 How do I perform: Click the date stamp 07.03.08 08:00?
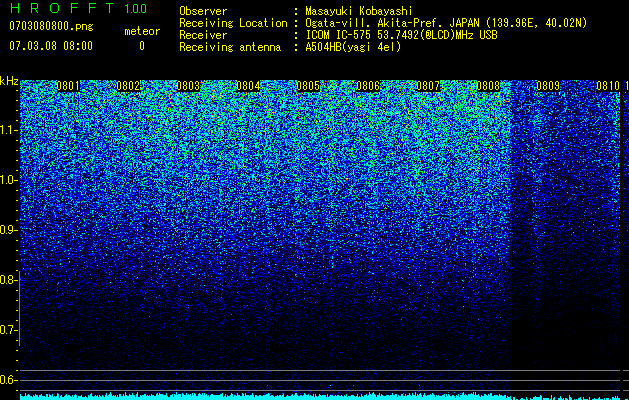click(51, 46)
